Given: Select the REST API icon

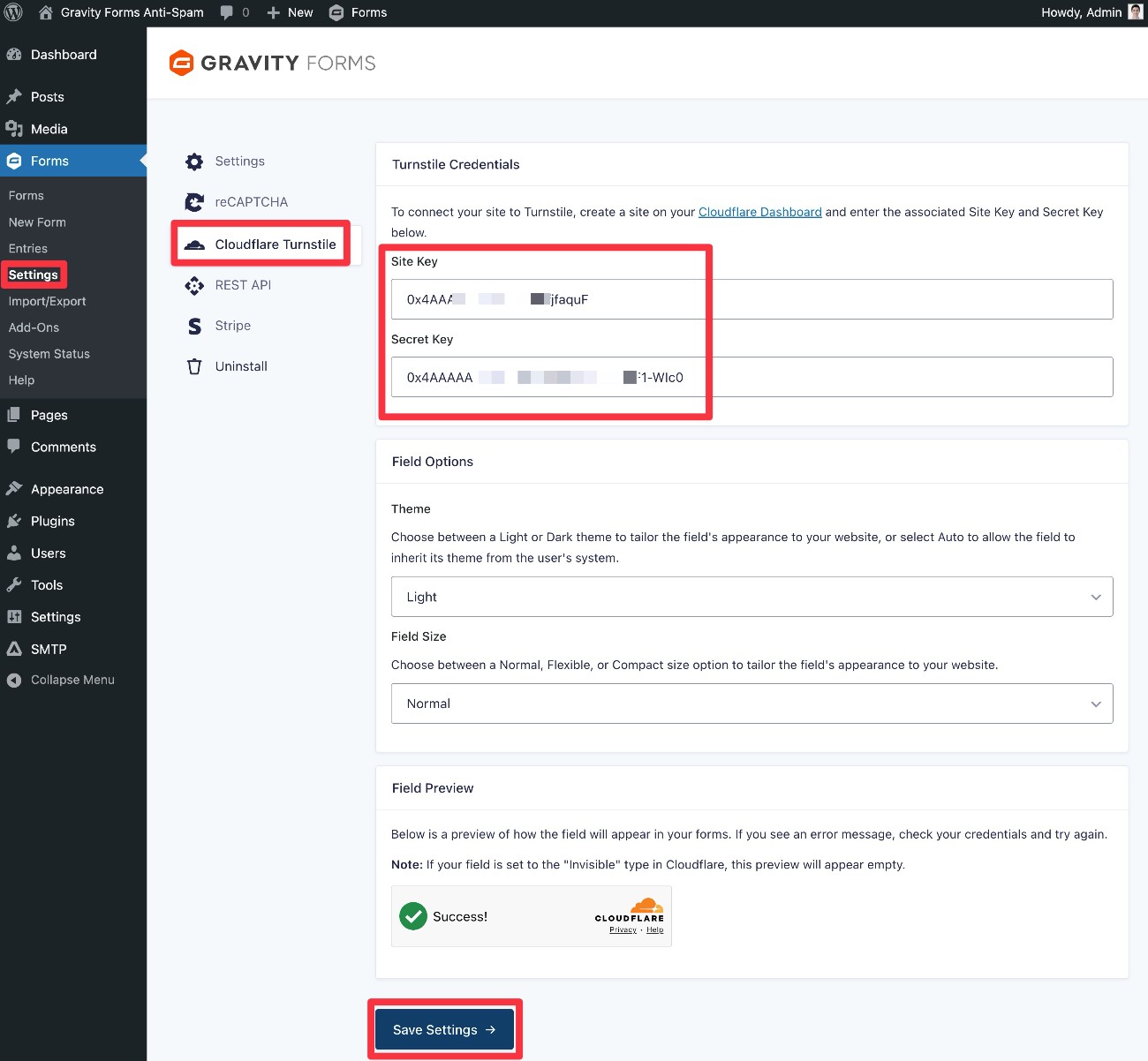Looking at the screenshot, I should 194,285.
